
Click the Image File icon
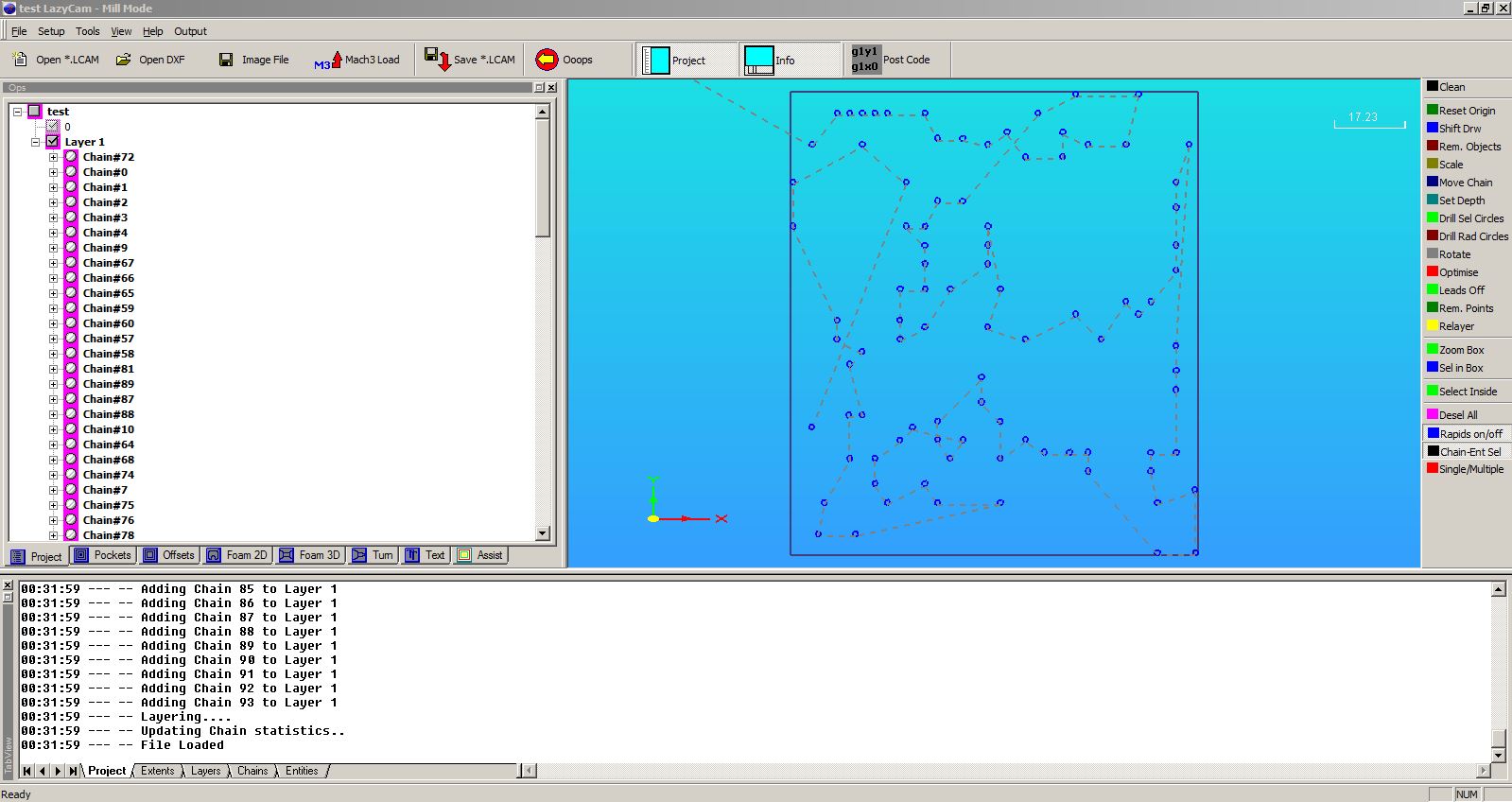(226, 60)
